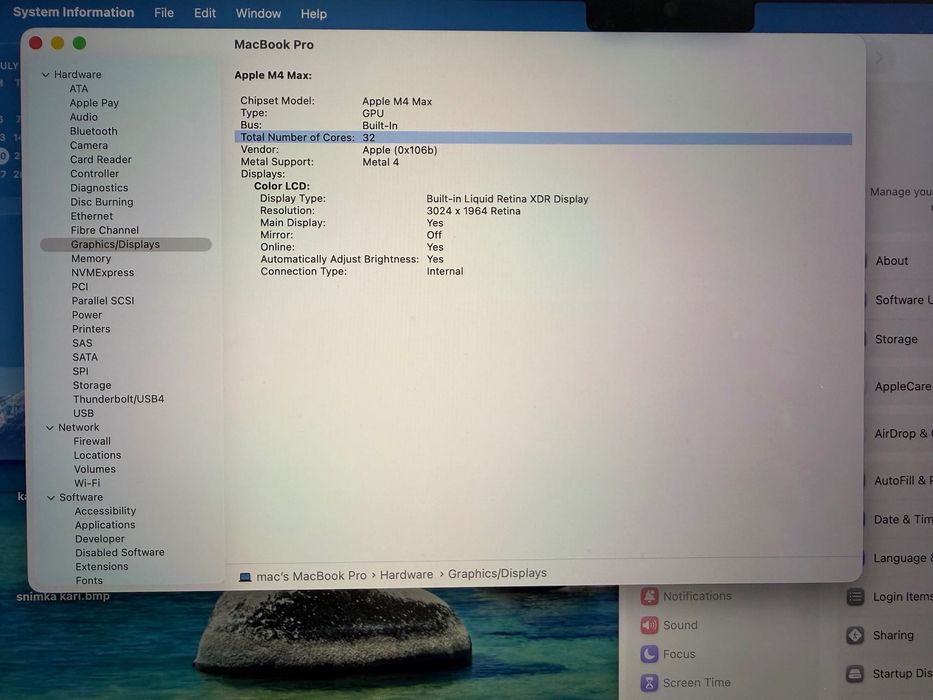Select Disc Burning in sidebar
Viewport: 933px width, 700px height.
click(x=102, y=202)
